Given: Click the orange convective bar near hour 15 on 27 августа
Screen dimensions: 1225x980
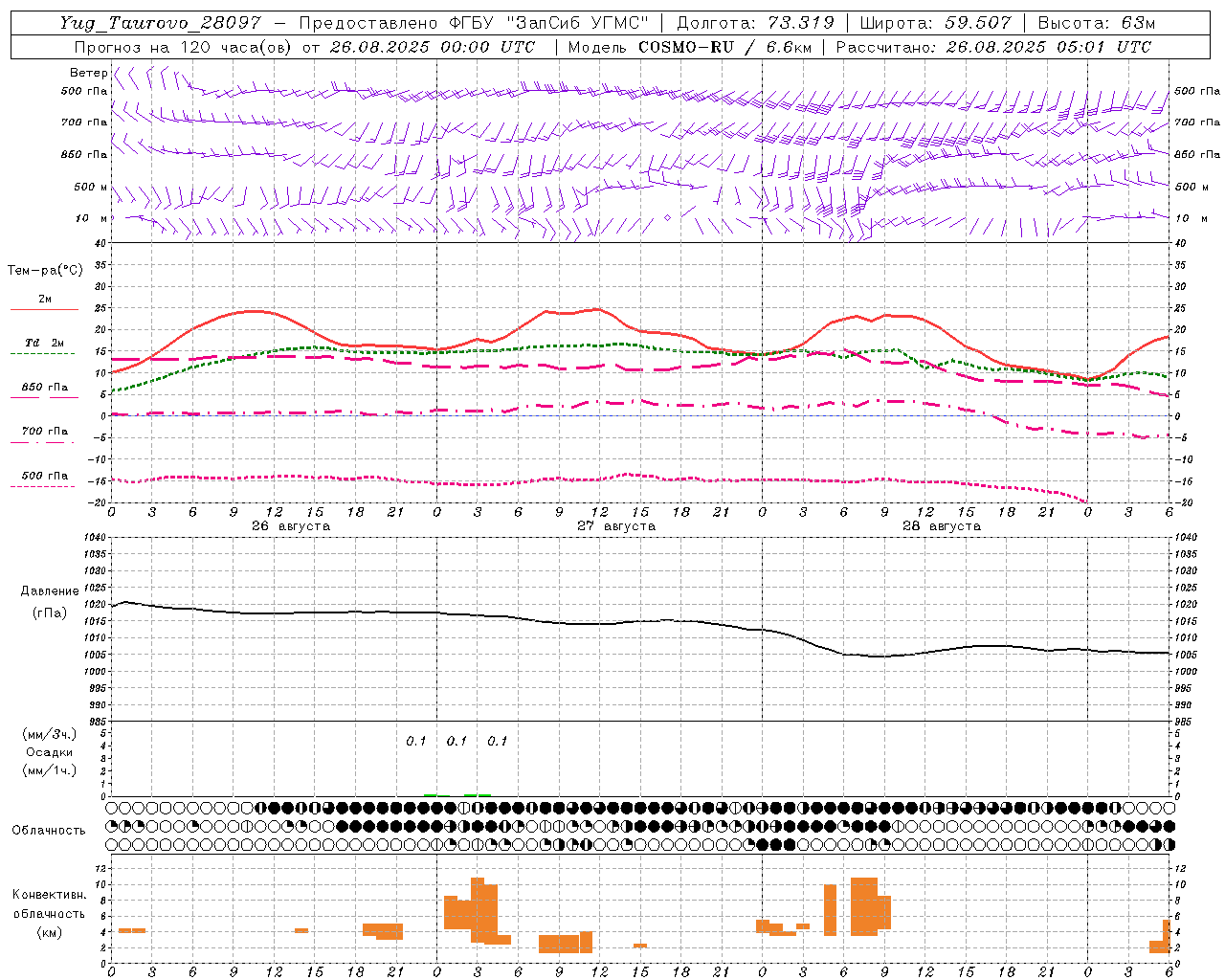Looking at the screenshot, I should [640, 946].
